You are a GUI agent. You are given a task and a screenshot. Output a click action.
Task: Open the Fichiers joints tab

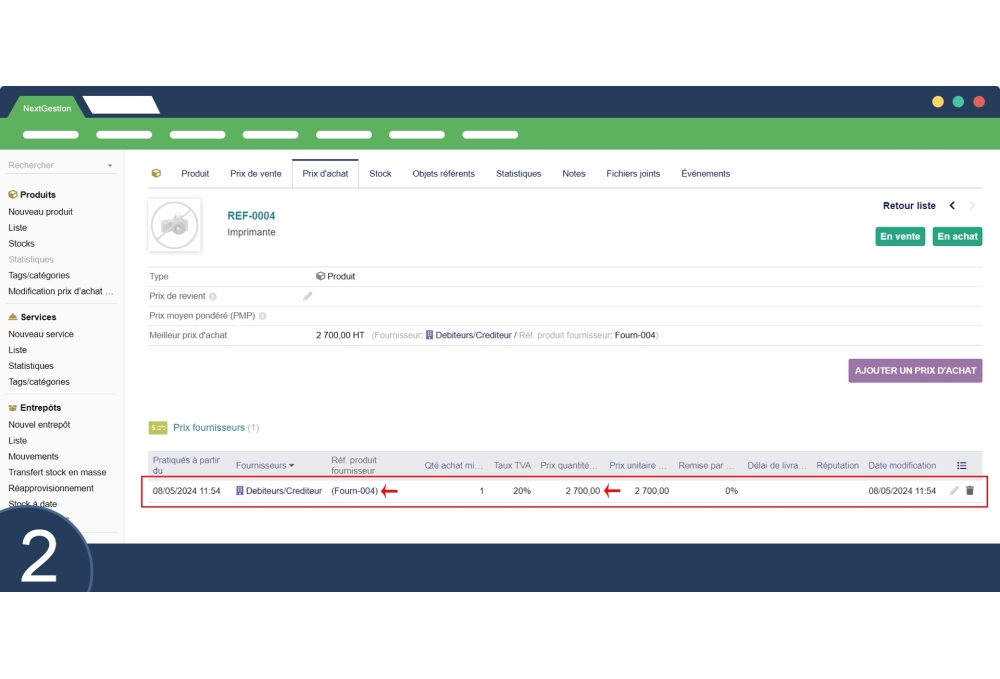[633, 173]
